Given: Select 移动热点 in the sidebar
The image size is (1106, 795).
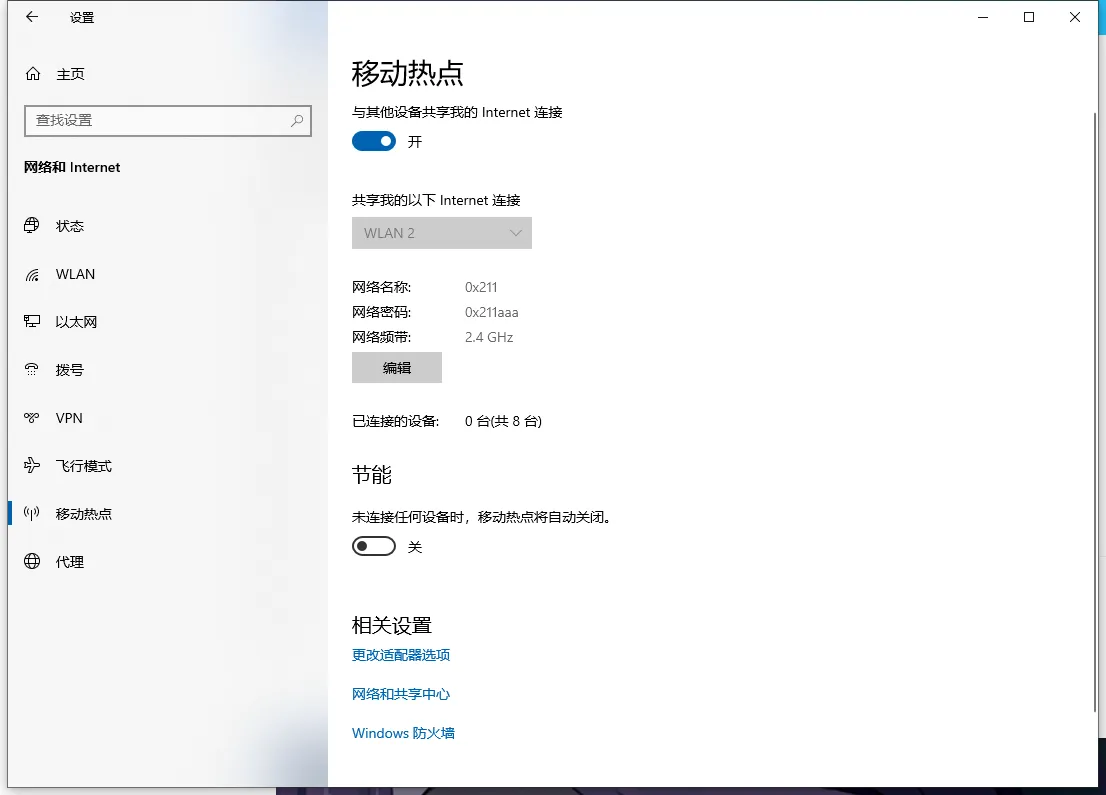Looking at the screenshot, I should [x=84, y=514].
